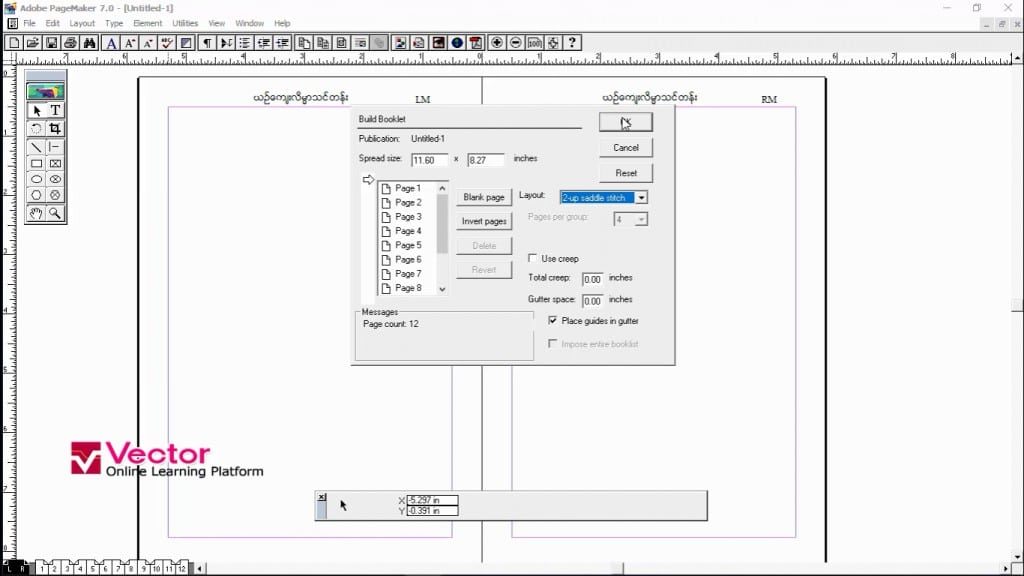This screenshot has width=1024, height=576.
Task: Open the Utilities menu
Action: tap(185, 23)
